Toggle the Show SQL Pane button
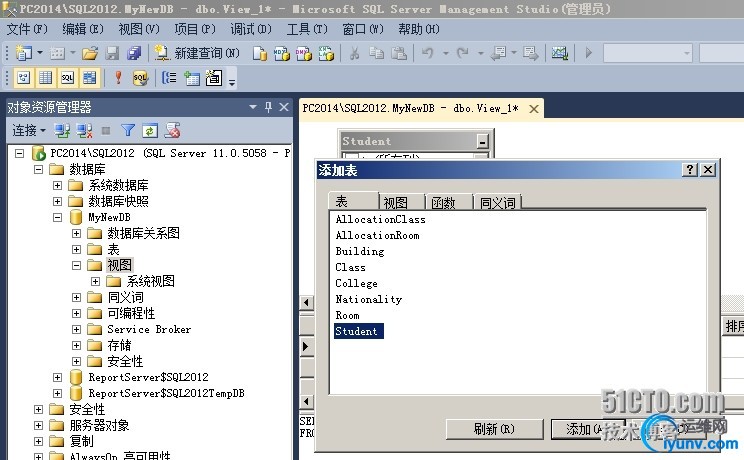 (67, 77)
